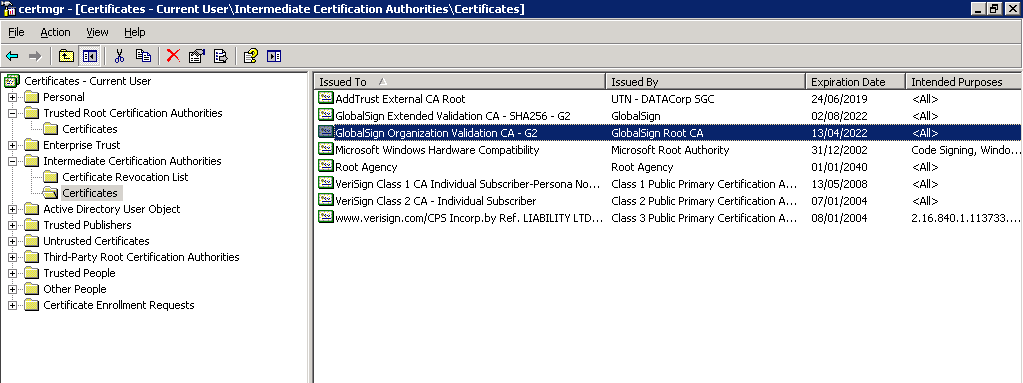
Task: Click Class 2 Public Primary Certification issuer cell
Action: [x=704, y=201]
